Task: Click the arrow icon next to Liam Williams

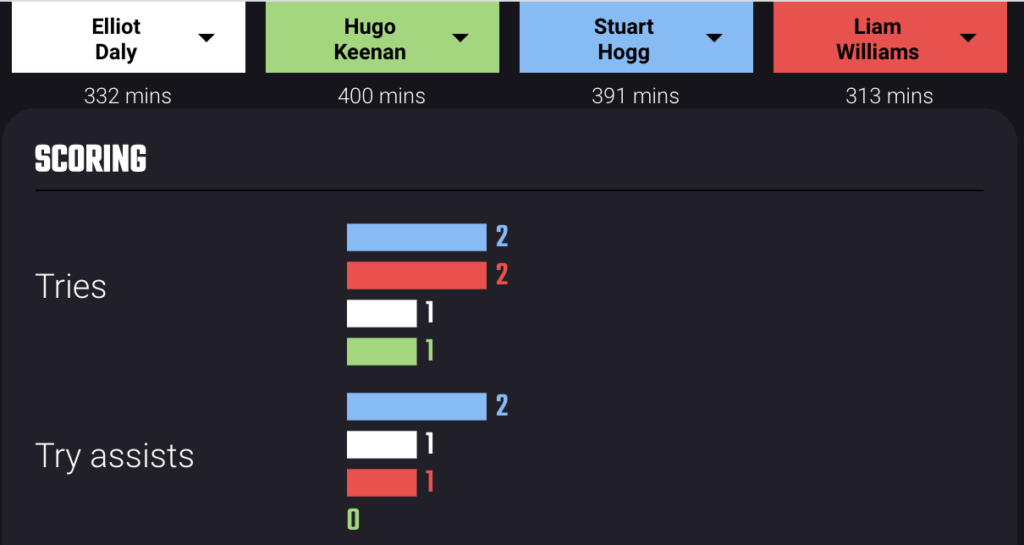Action: (x=968, y=38)
